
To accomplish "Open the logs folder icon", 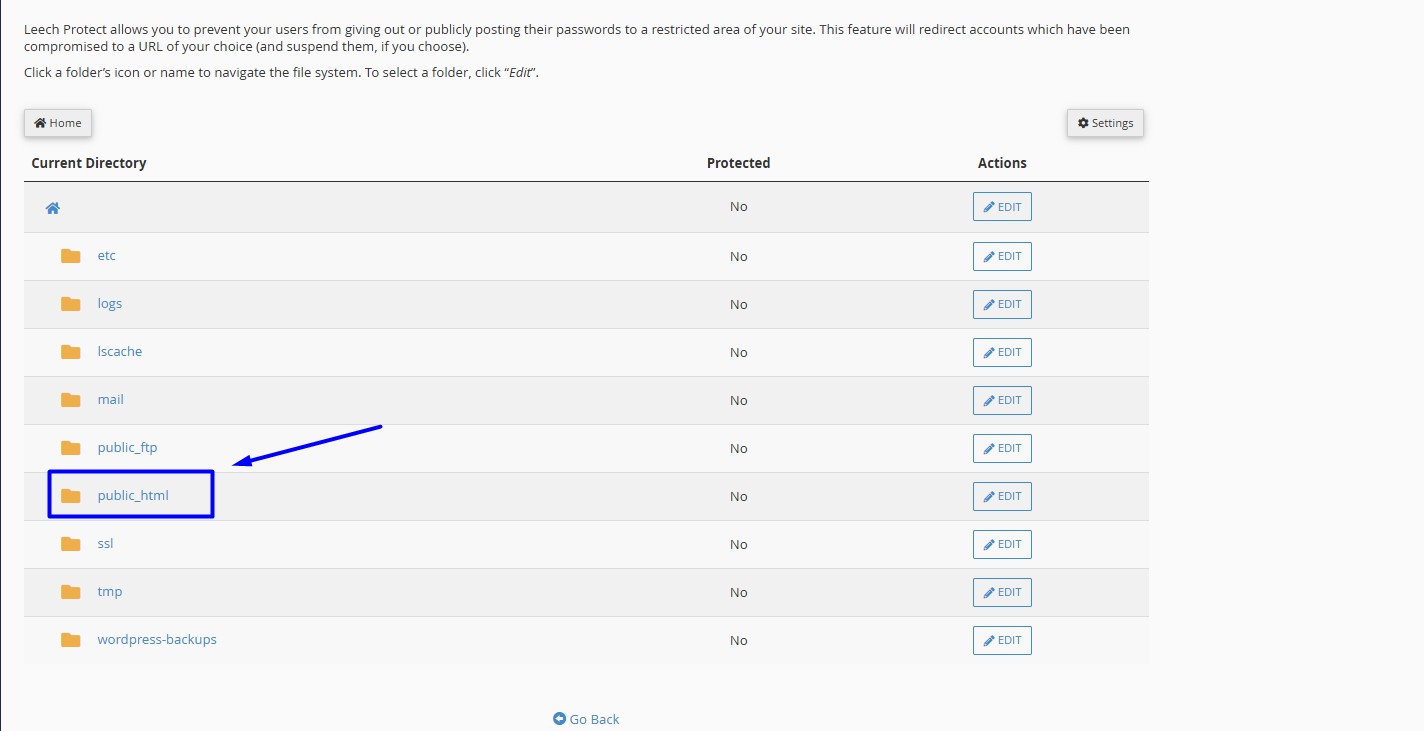I will pyautogui.click(x=70, y=304).
